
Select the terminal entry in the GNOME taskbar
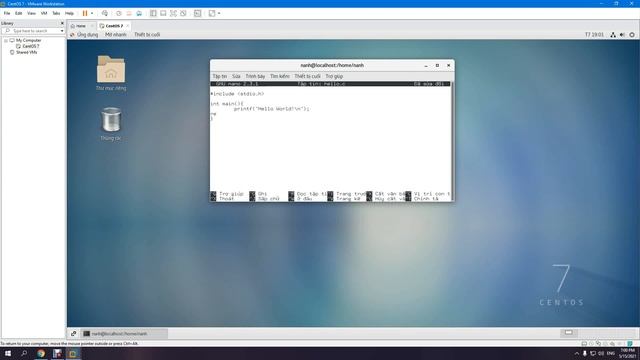point(124,333)
